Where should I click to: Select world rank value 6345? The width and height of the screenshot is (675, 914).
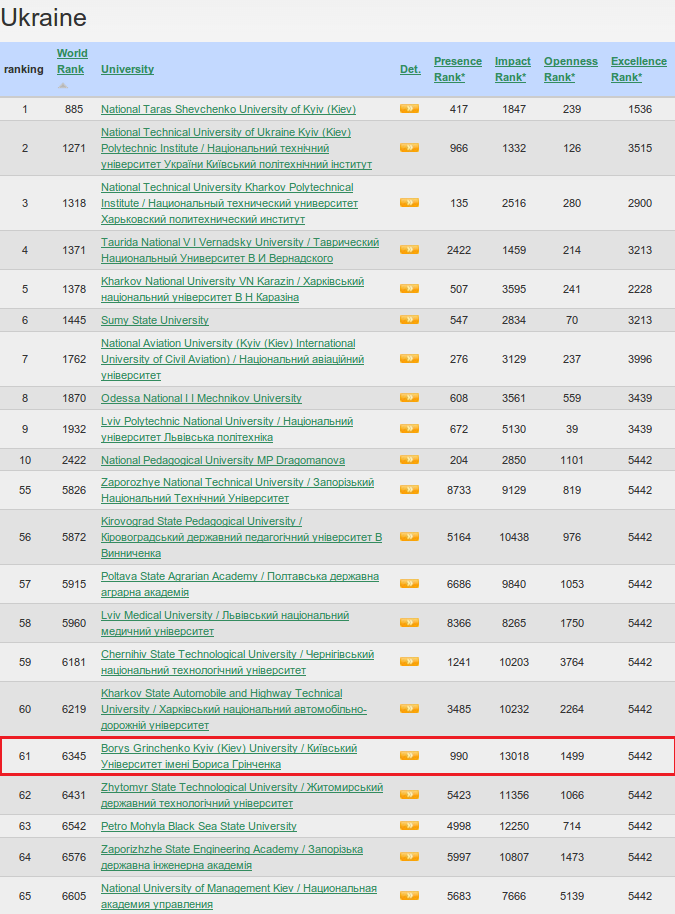point(74,756)
